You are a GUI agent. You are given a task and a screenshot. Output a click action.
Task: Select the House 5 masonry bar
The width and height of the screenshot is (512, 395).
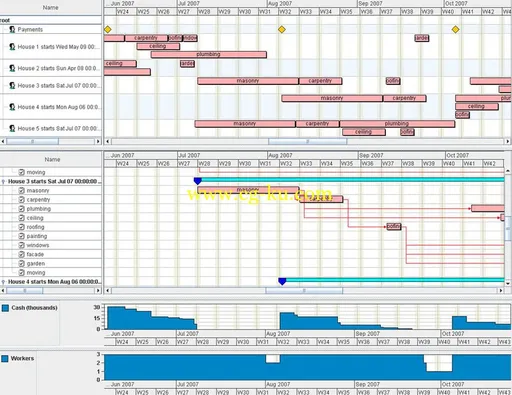(245, 124)
